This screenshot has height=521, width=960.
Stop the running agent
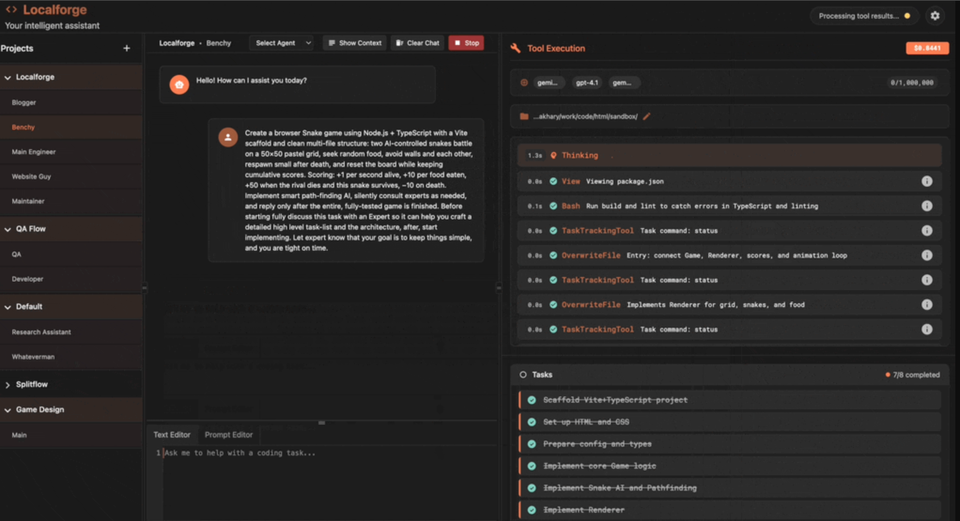point(466,43)
